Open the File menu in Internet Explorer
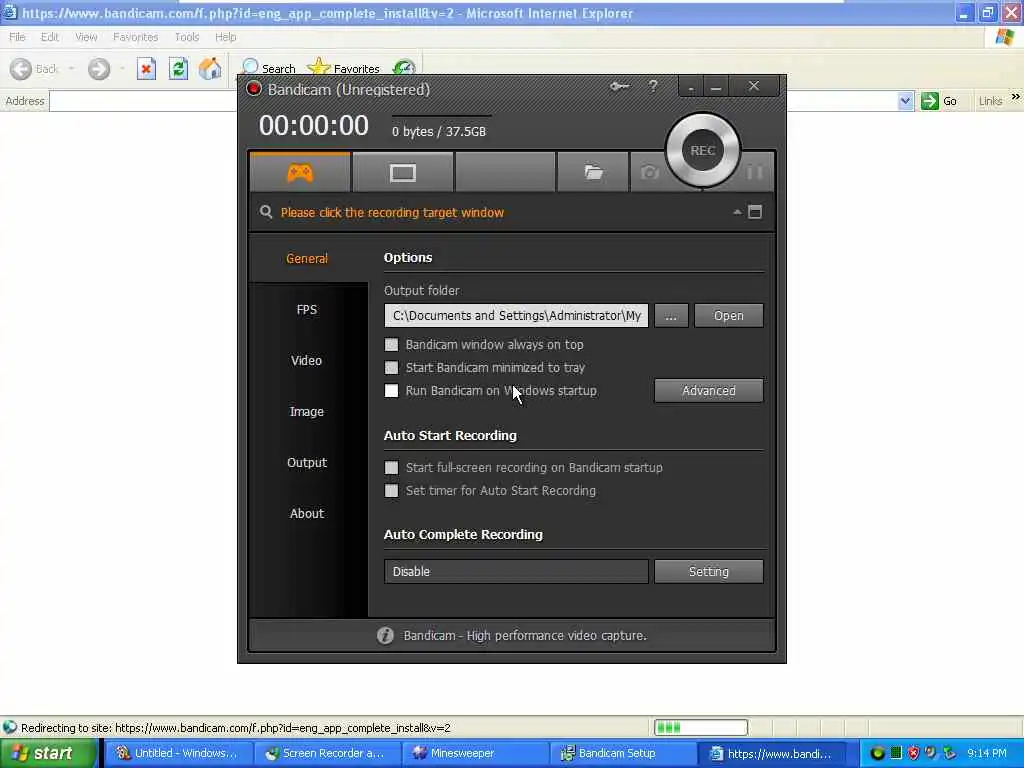 (17, 37)
